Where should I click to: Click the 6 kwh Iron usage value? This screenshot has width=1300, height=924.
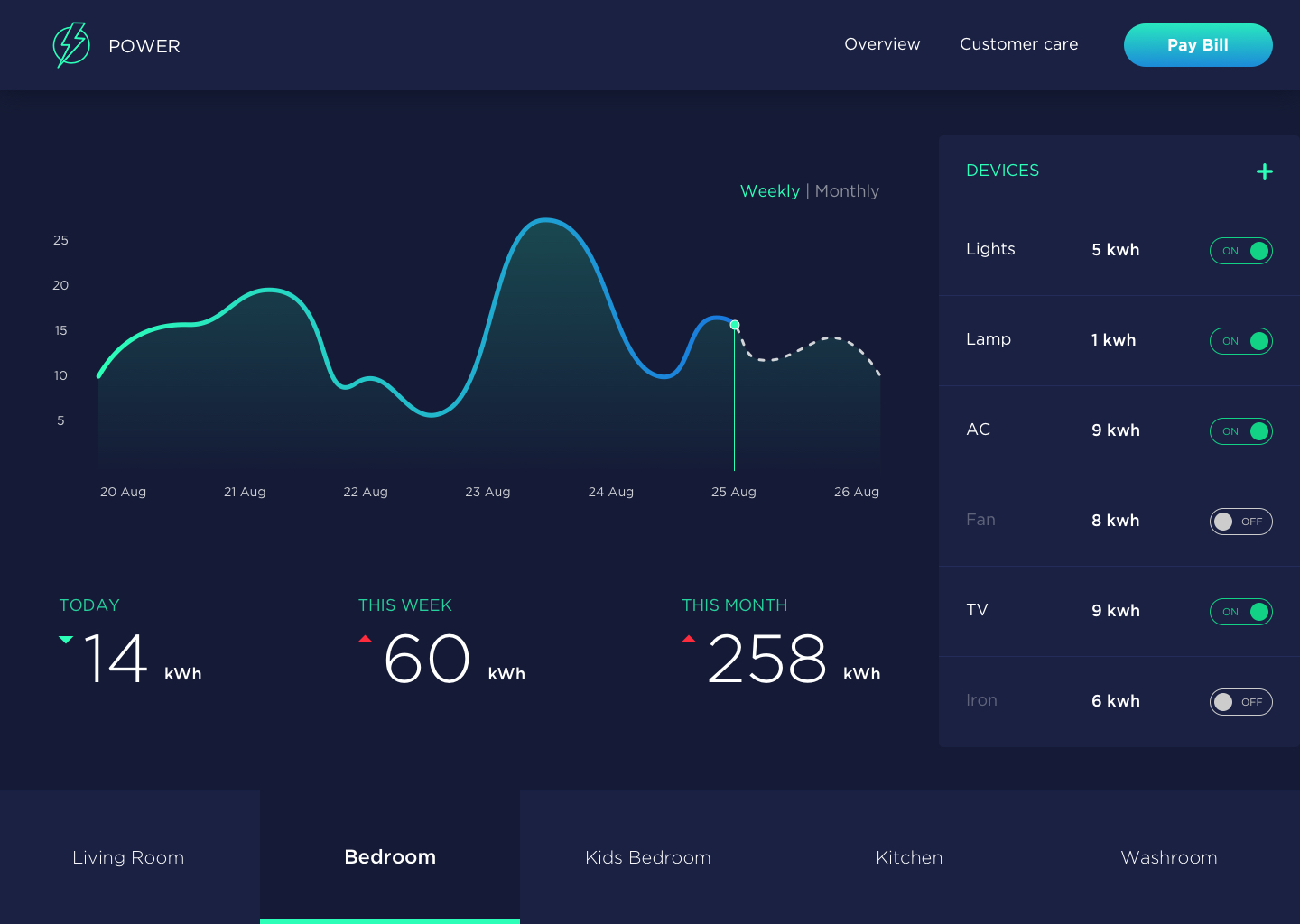(x=1116, y=701)
